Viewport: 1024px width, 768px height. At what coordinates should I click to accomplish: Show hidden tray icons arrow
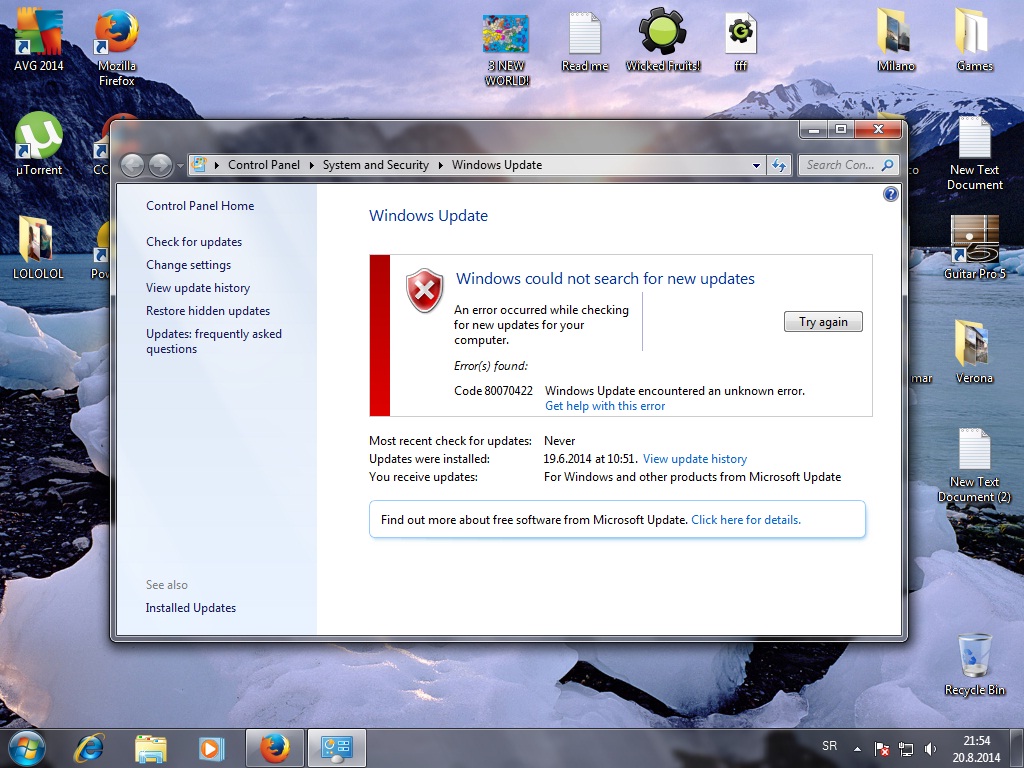coord(857,749)
